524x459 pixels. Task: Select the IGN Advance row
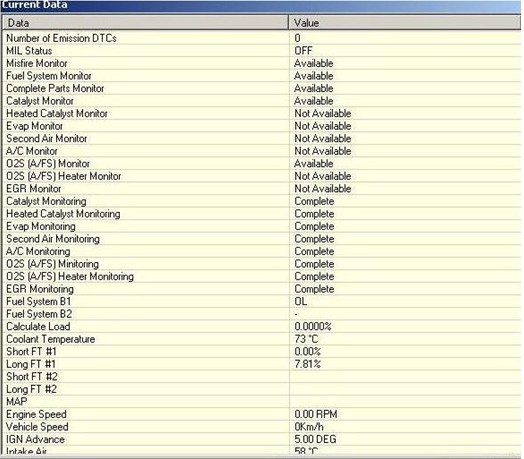(x=261, y=439)
